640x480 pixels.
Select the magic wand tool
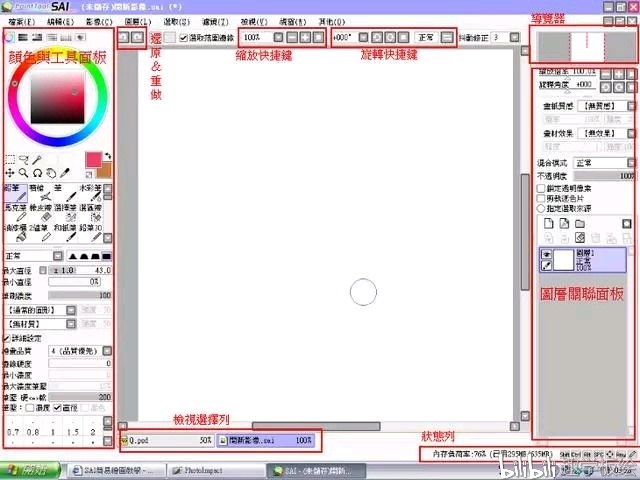point(37,160)
